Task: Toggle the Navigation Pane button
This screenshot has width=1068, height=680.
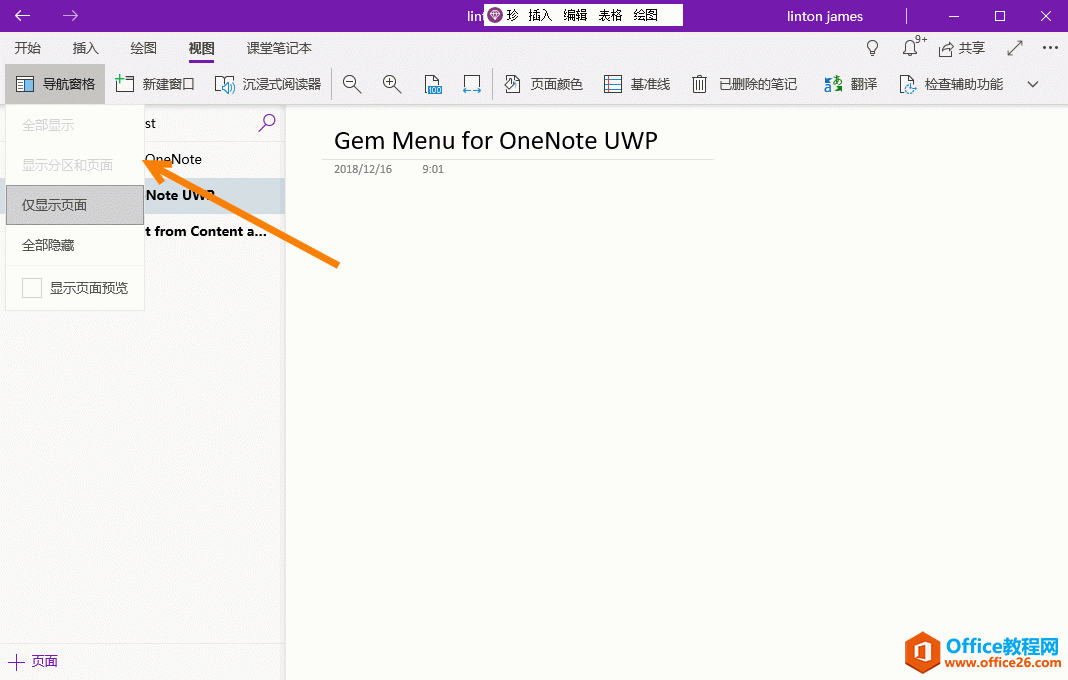Action: coord(55,84)
